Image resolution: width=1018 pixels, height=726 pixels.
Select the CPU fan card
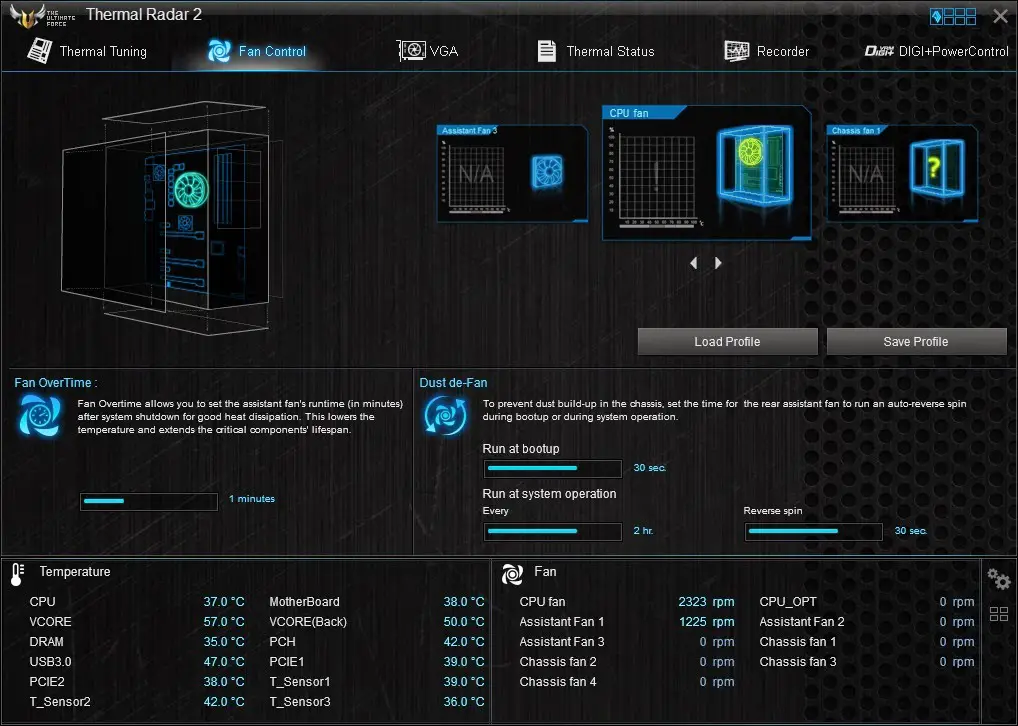pos(707,173)
